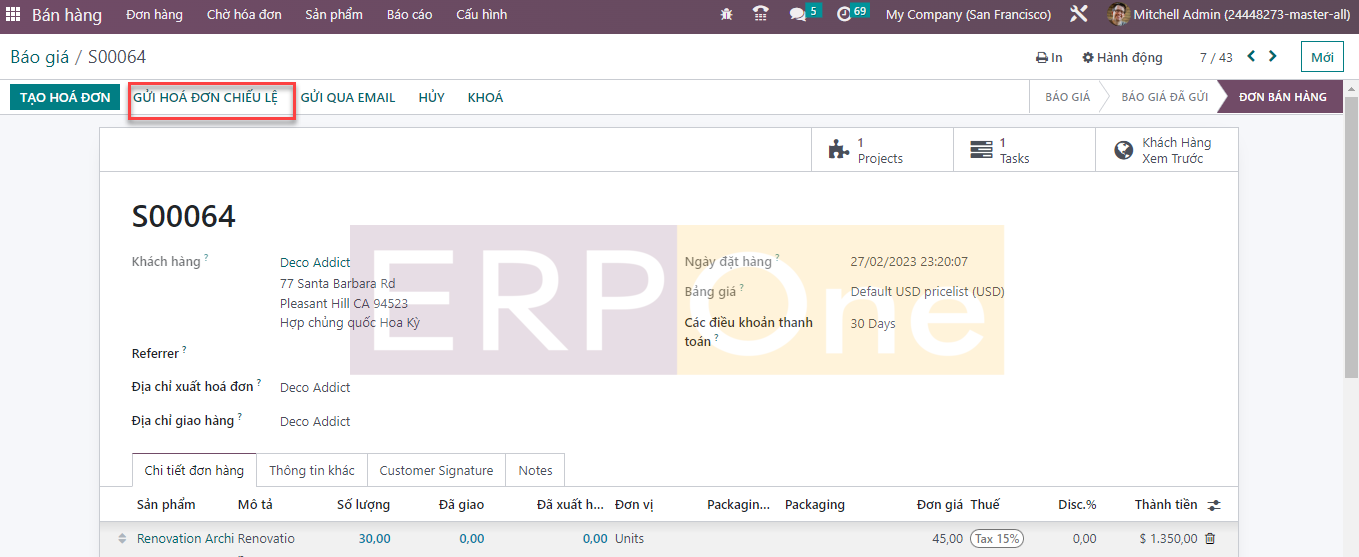Click the Projects smart button
1359x557 pixels.
click(880, 151)
